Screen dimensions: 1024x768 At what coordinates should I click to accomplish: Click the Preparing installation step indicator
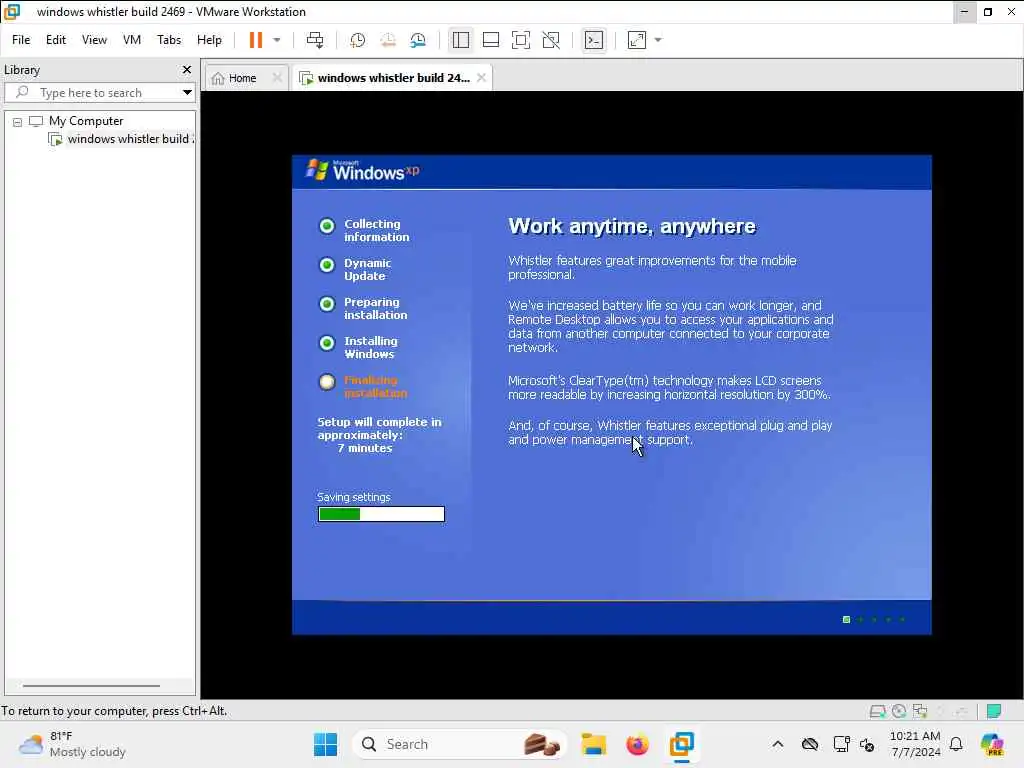coord(327,304)
